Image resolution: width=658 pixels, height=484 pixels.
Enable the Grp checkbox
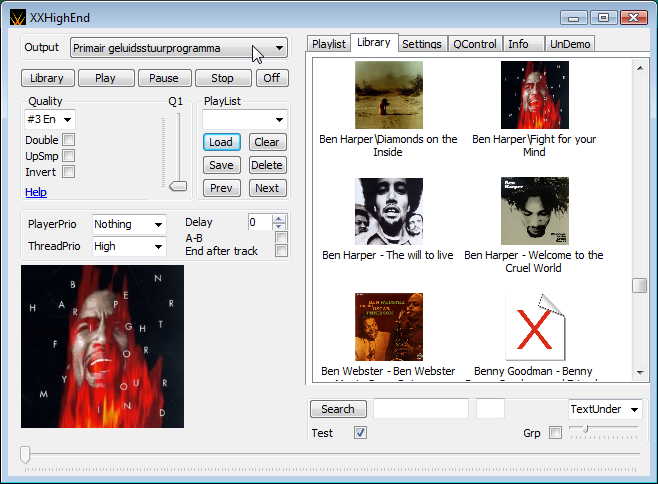point(555,432)
